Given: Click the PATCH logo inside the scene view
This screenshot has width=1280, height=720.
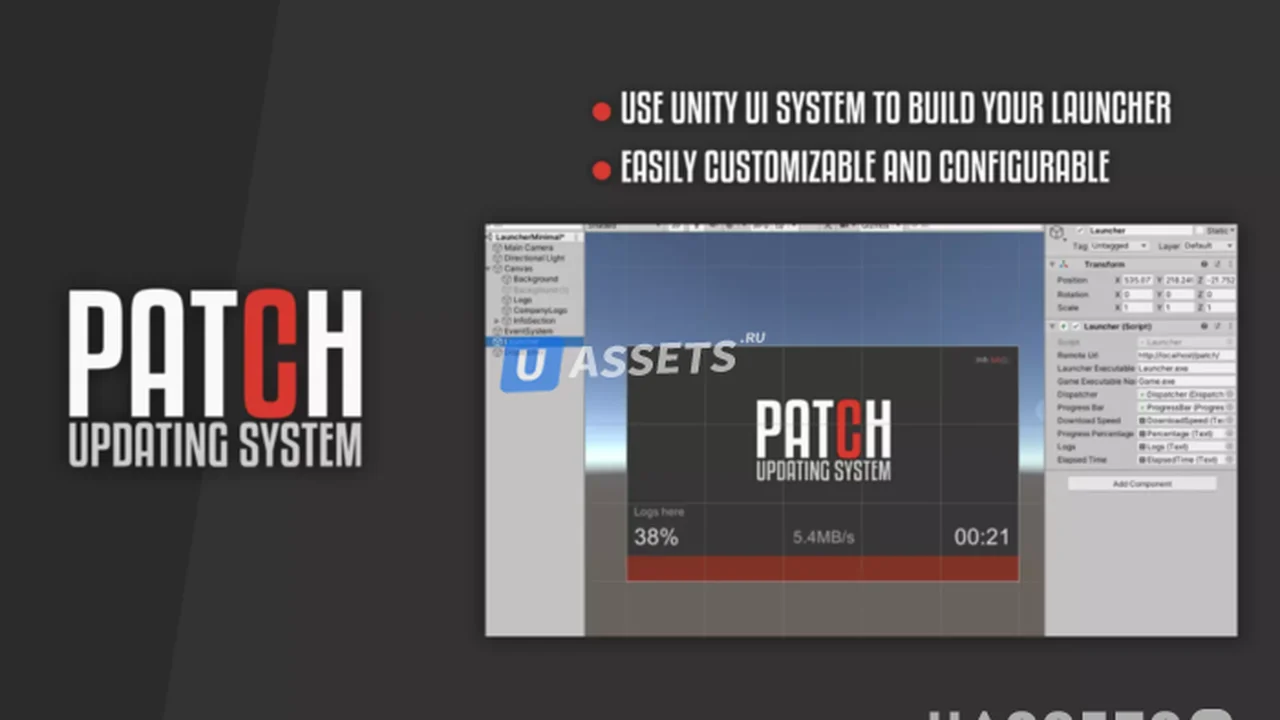Looking at the screenshot, I should [823, 440].
